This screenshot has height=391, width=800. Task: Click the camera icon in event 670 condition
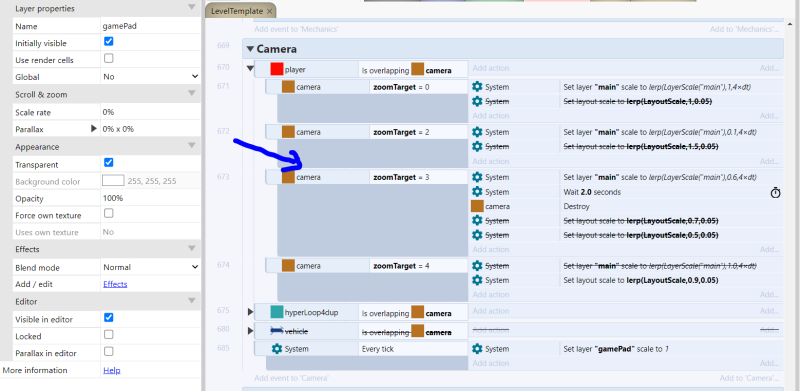418,69
